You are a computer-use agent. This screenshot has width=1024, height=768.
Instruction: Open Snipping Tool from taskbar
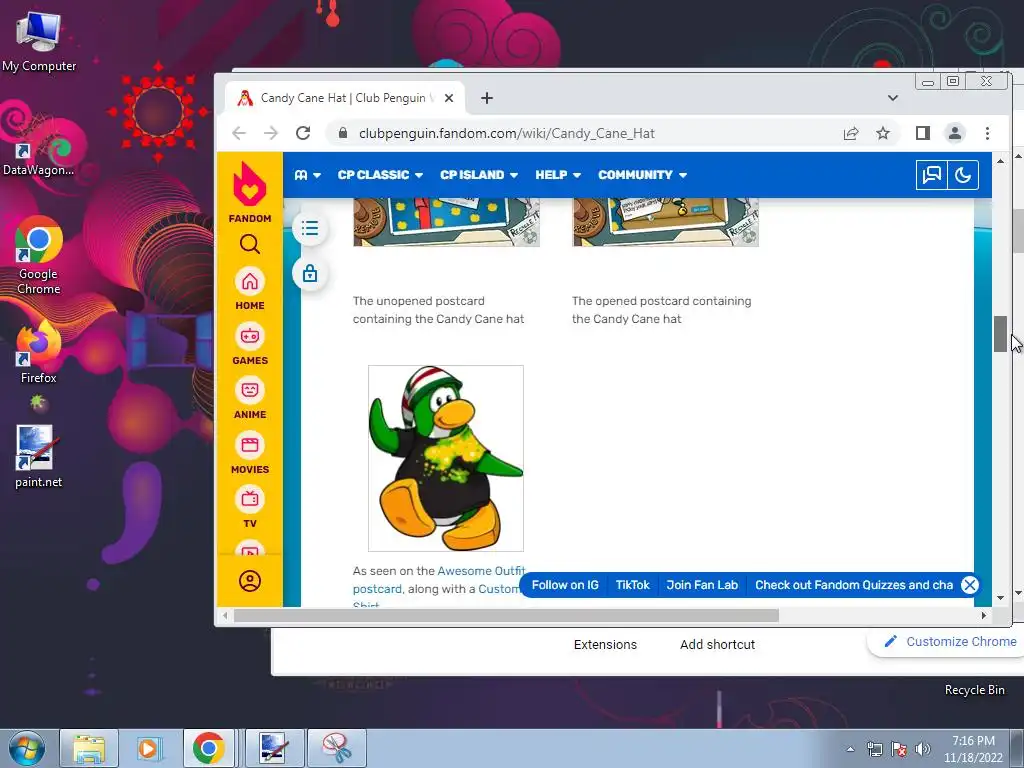tap(337, 748)
